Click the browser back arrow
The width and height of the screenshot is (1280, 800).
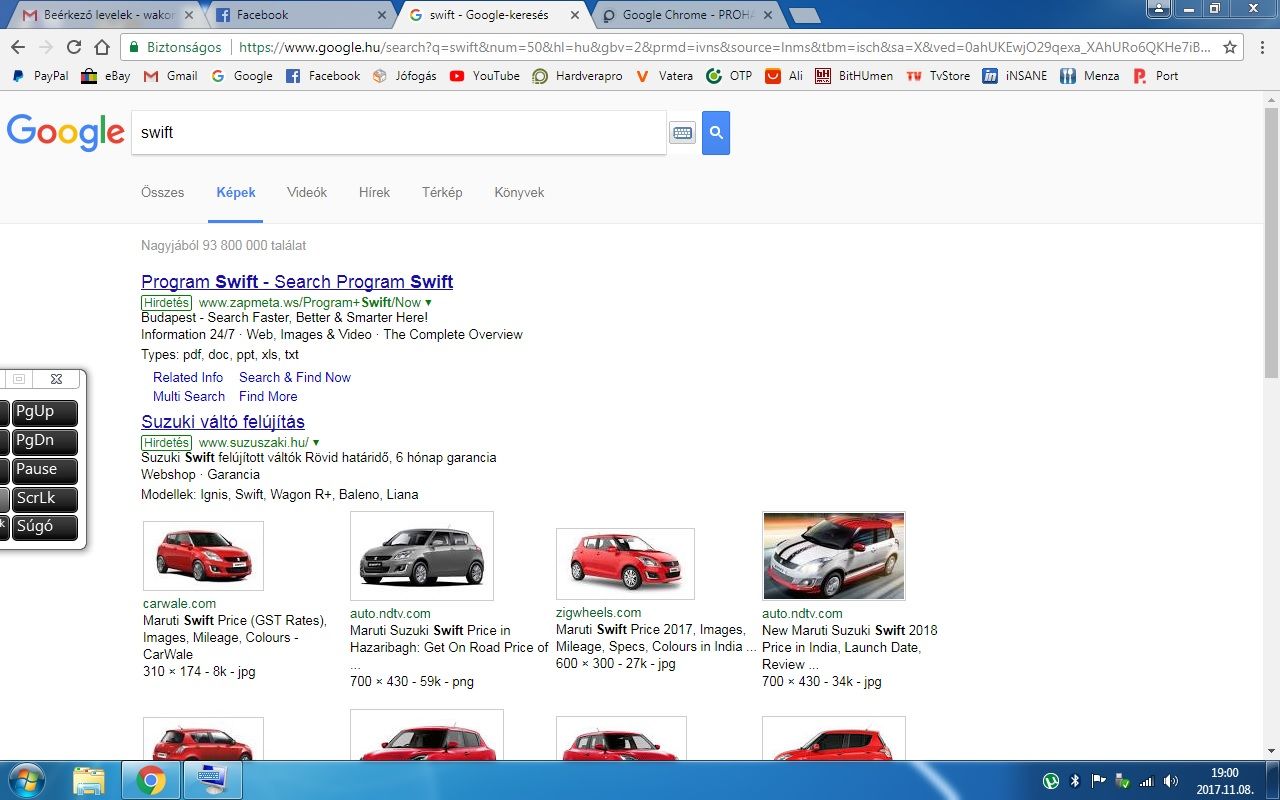coord(18,47)
